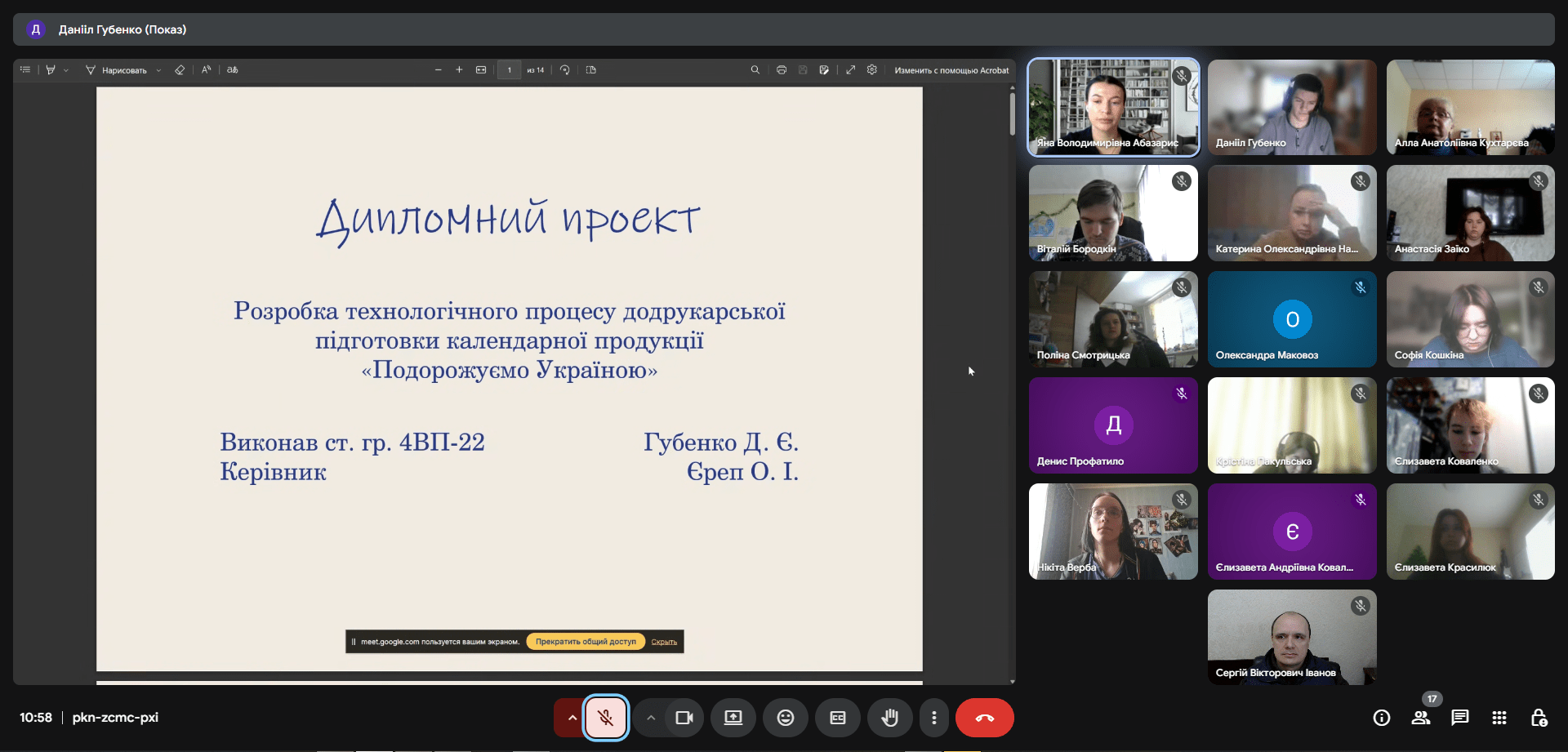Click the search icon in PDF toolbar
The height and width of the screenshot is (752, 1568).
pos(755,70)
